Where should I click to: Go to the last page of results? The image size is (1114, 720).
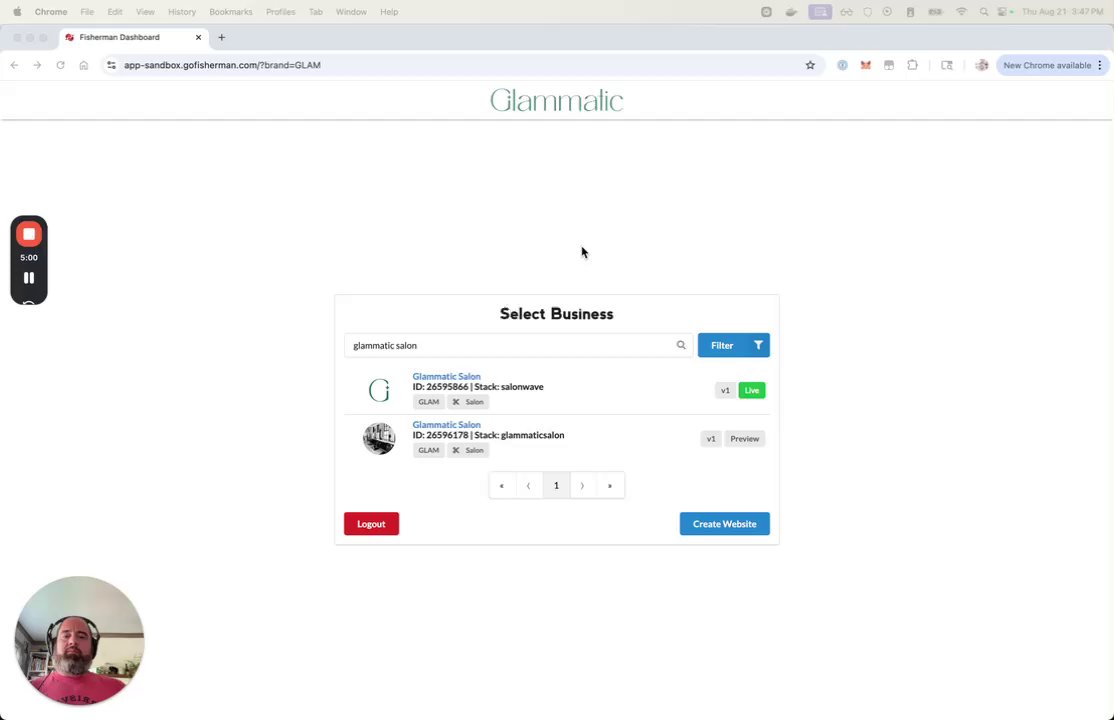point(610,485)
